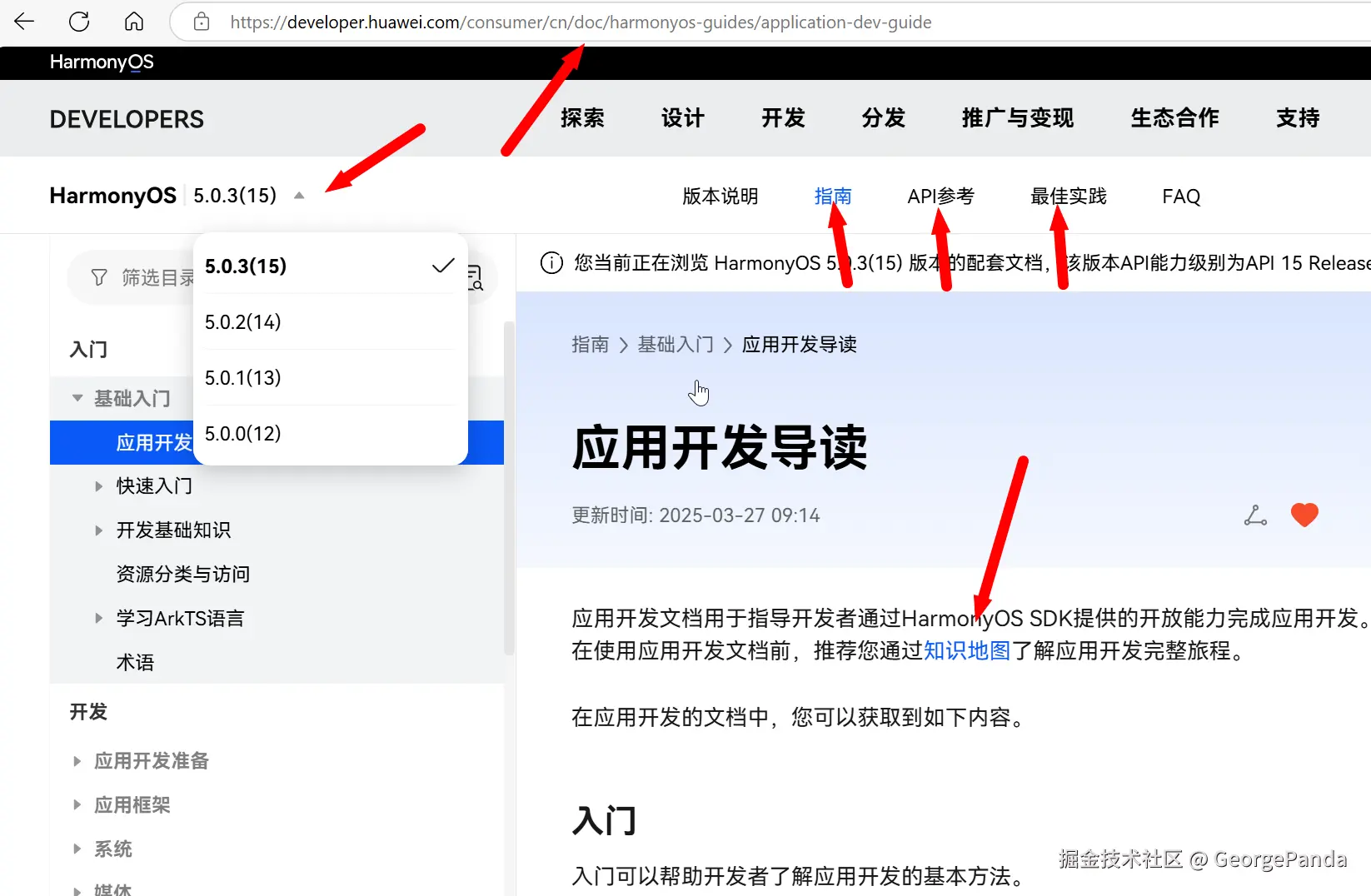This screenshot has width=1371, height=896.
Task: Click the 基础入门 breadcrumb link
Action: 676,344
